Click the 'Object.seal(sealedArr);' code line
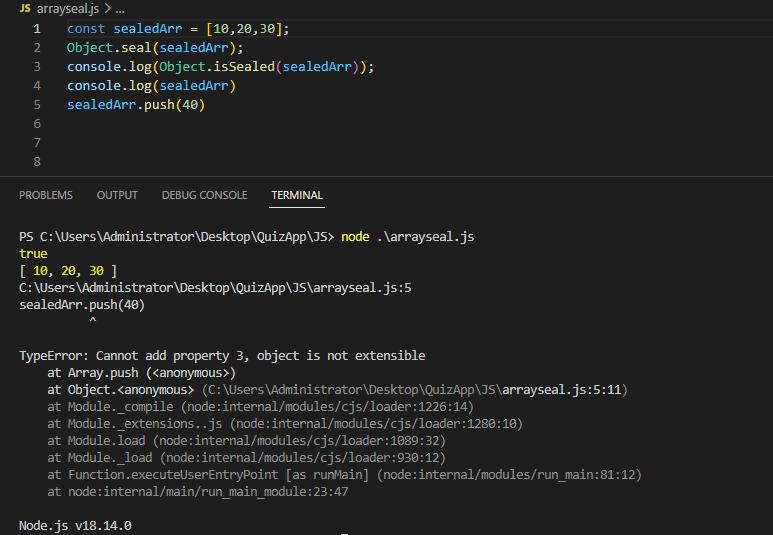The width and height of the screenshot is (773, 535). (155, 48)
